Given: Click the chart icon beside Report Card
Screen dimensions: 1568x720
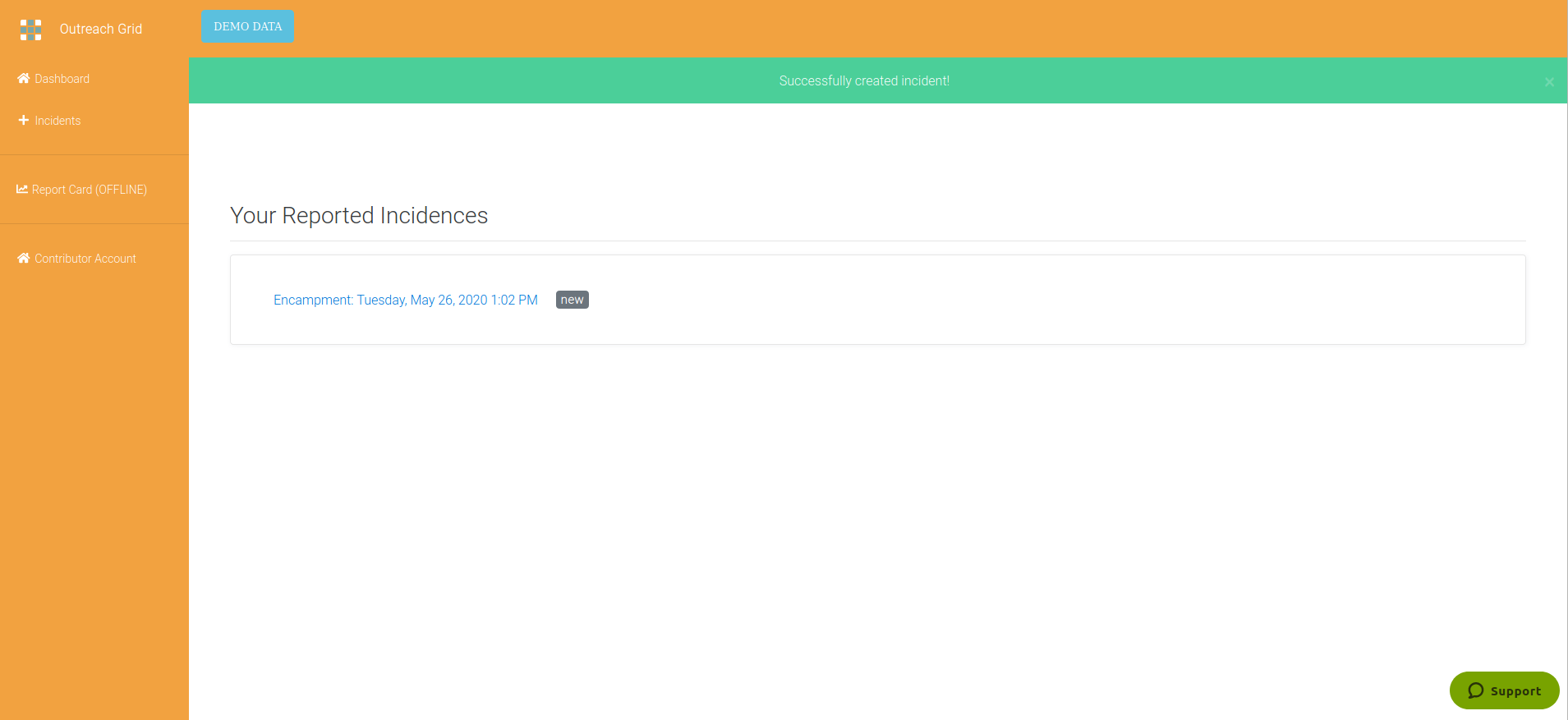Looking at the screenshot, I should pos(22,190).
